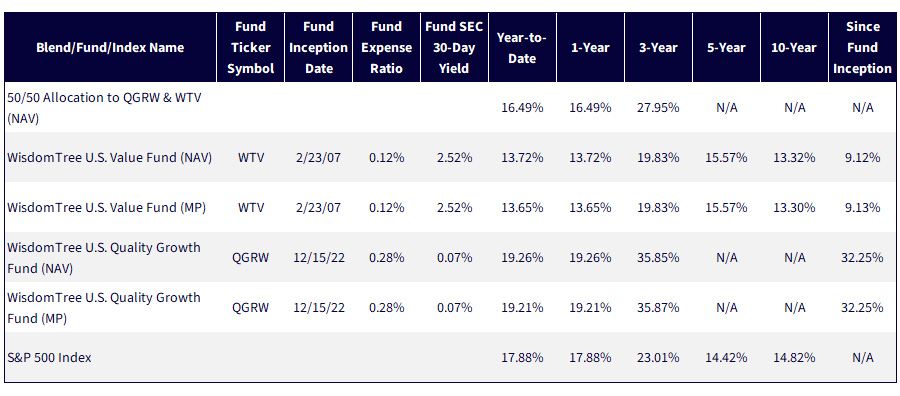Click WisdomTree U.S. Value Fund (MP) name
Screen dimensions: 900x396
107,207
